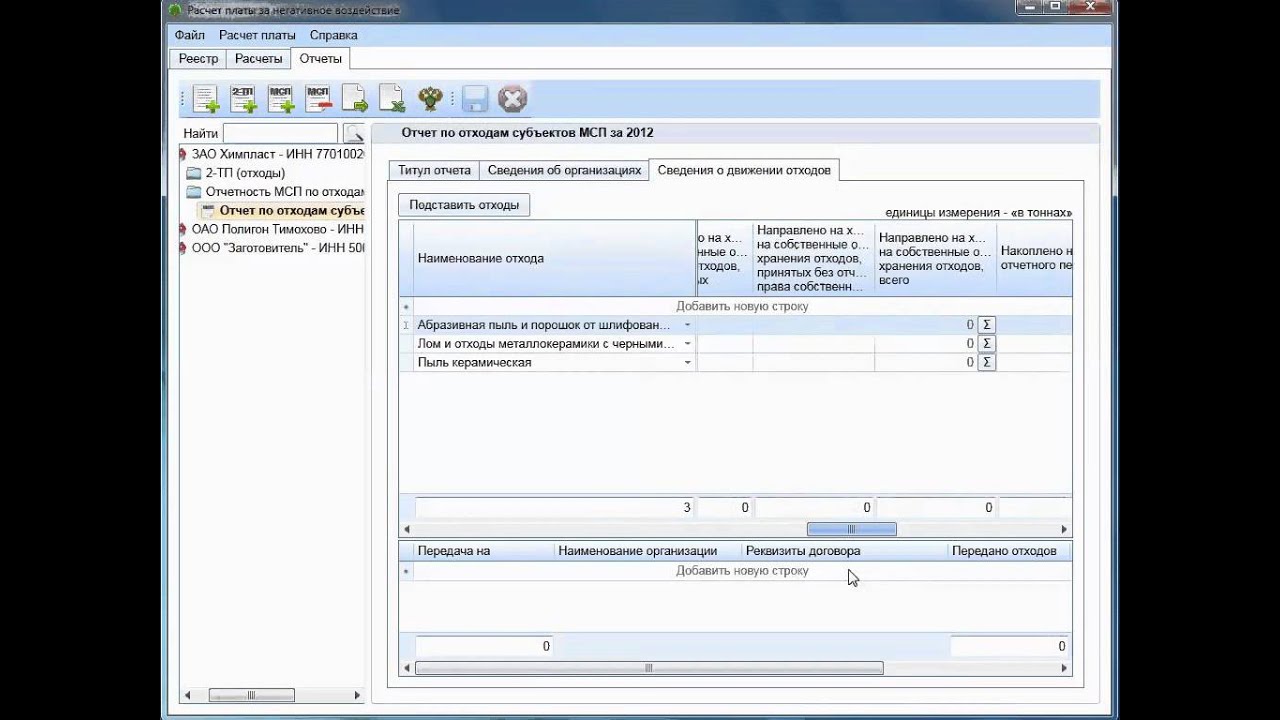Viewport: 1280px width, 720px height.
Task: Click the add new report icon with green plus
Action: click(x=206, y=99)
